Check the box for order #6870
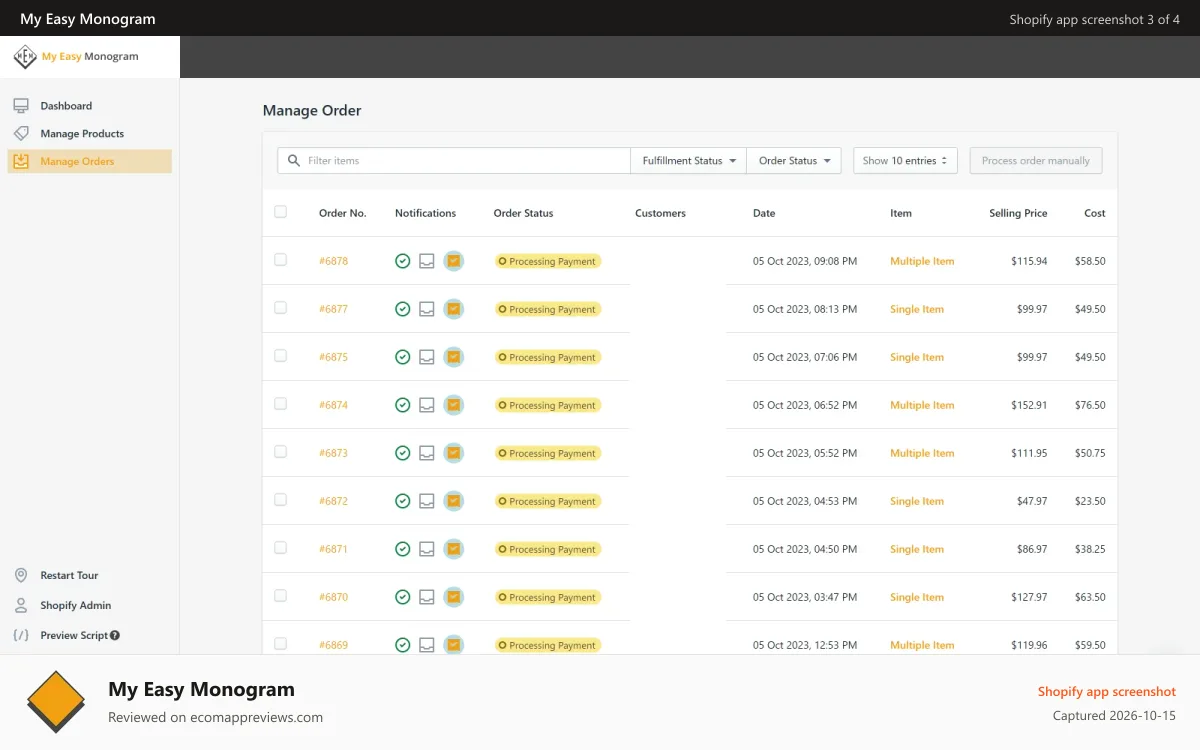Screen dimensions: 1200x750 280,595
